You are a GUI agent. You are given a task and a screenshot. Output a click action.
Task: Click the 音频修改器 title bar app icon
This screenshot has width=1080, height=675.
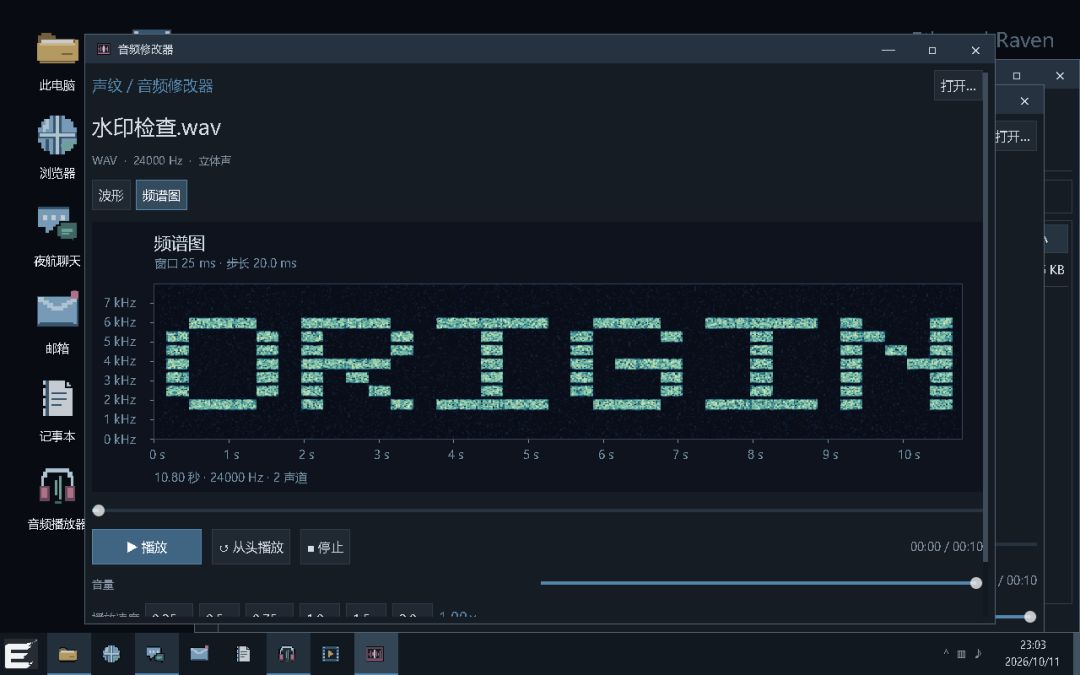point(103,50)
